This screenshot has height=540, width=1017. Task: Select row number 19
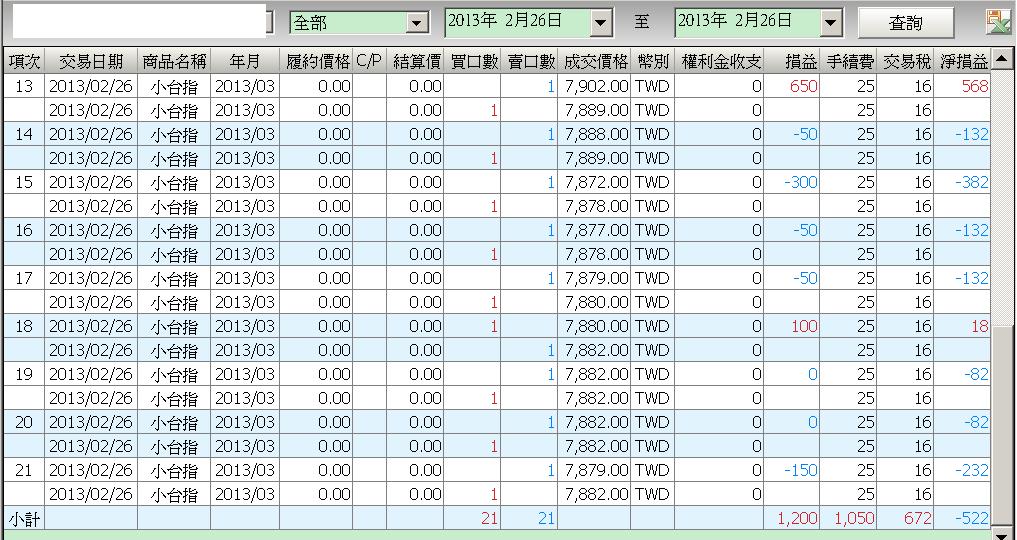(24, 374)
